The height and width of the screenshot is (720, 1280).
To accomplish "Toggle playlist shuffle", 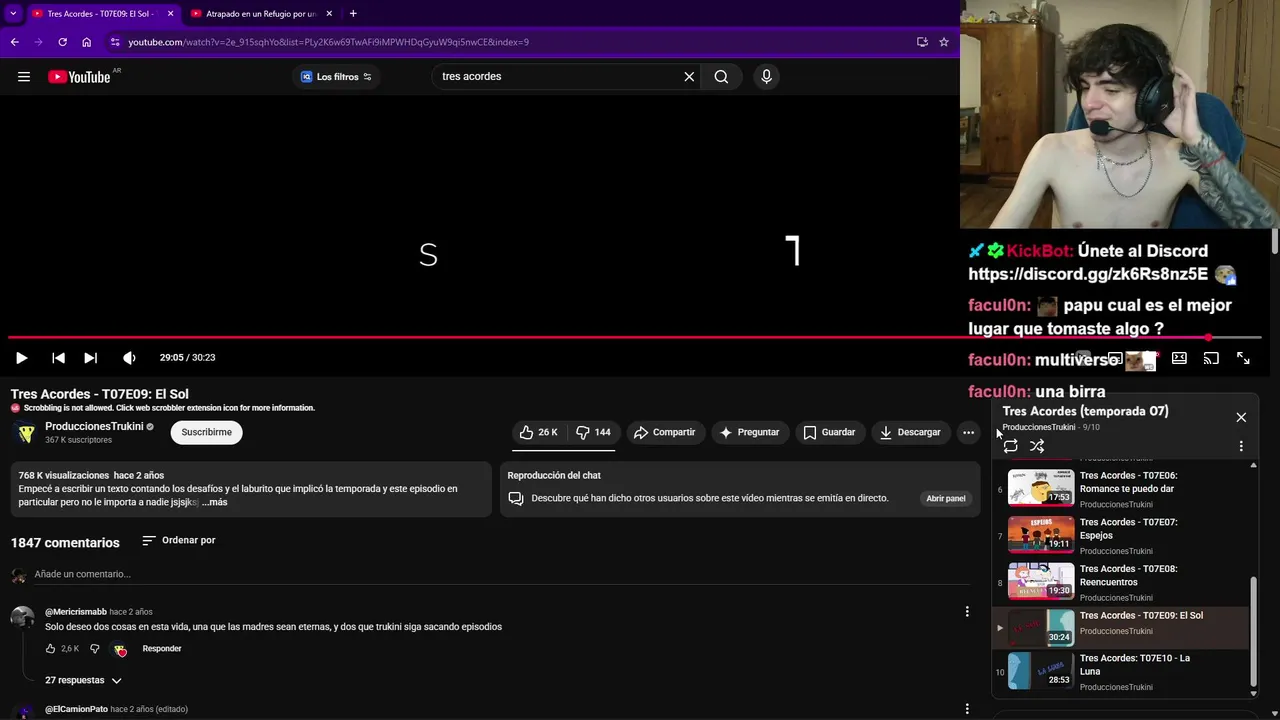I will pyautogui.click(x=1037, y=446).
